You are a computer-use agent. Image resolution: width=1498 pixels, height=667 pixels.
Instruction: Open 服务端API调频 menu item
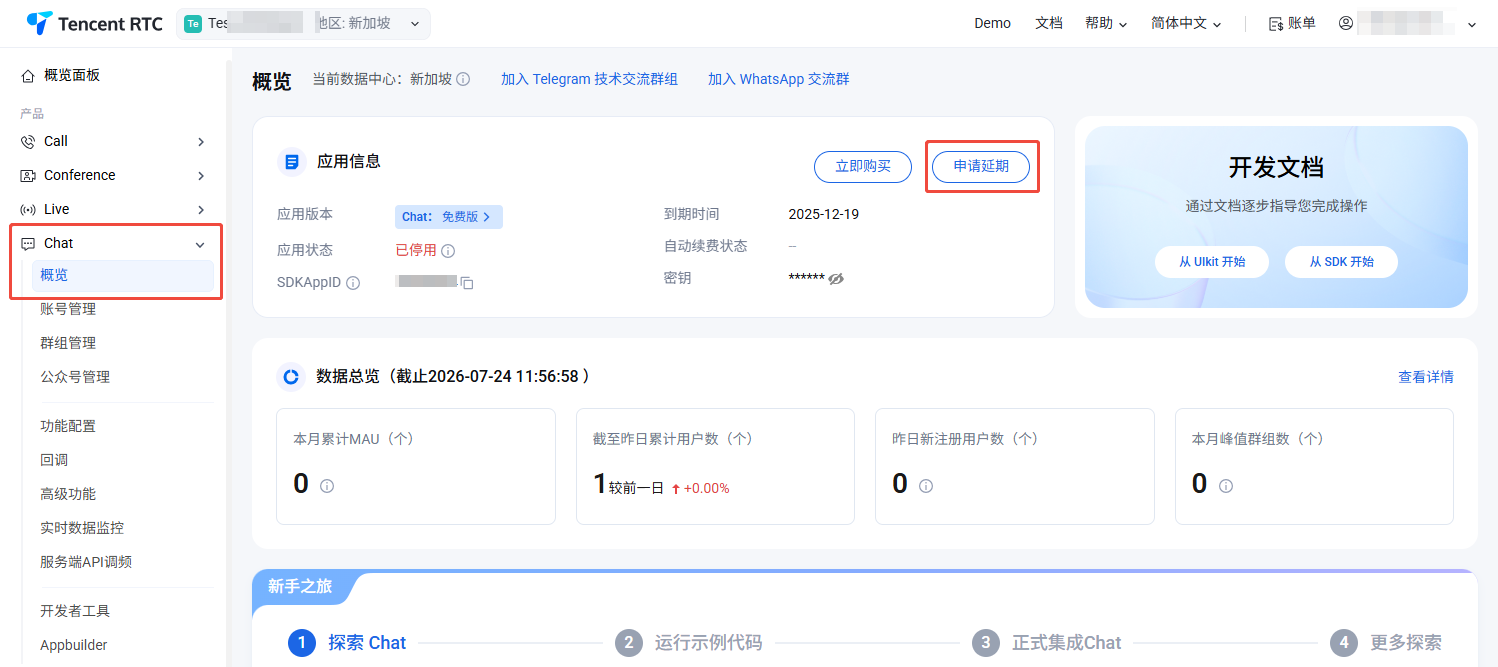pyautogui.click(x=86, y=563)
